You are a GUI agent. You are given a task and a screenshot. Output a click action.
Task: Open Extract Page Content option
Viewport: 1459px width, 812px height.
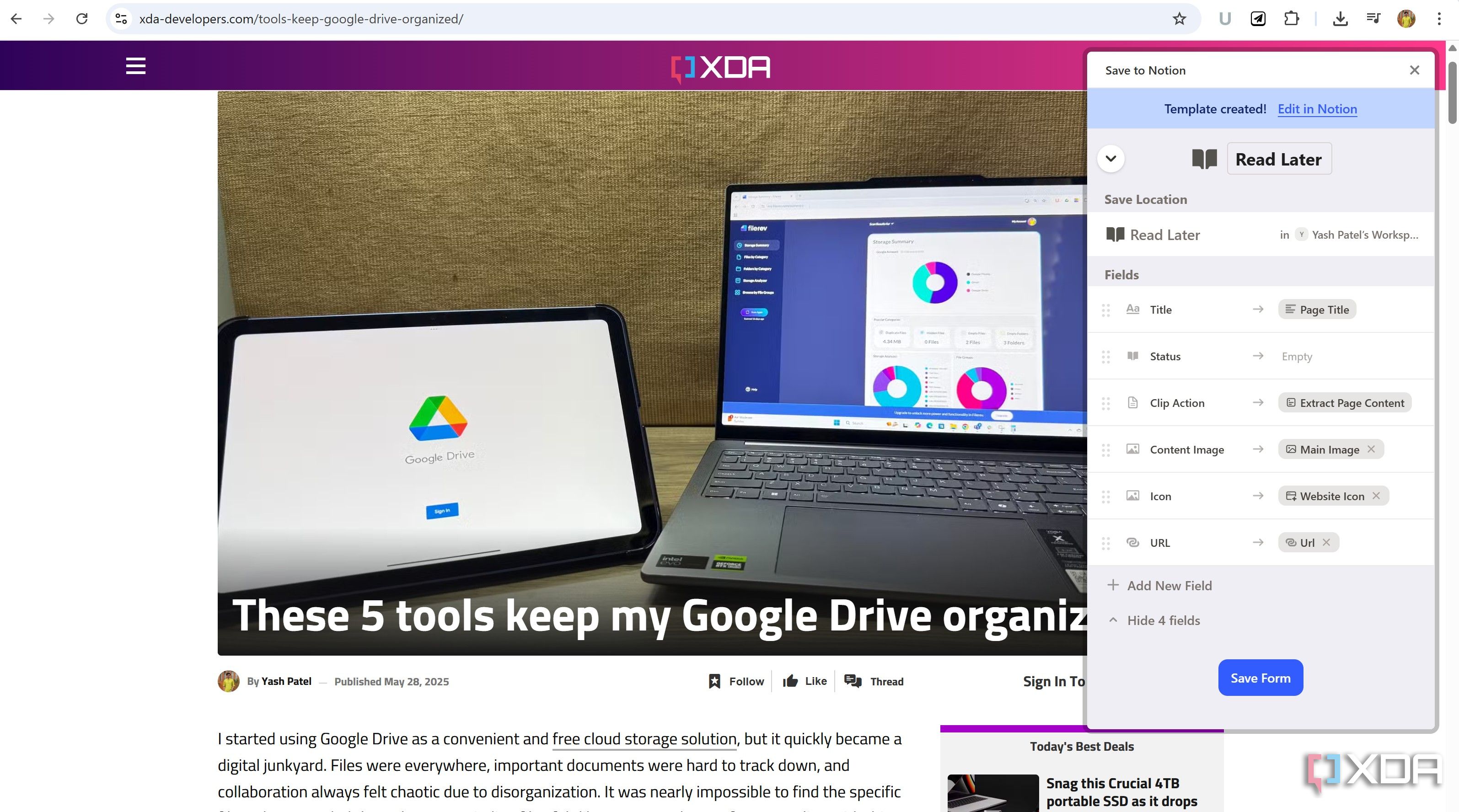coord(1345,403)
